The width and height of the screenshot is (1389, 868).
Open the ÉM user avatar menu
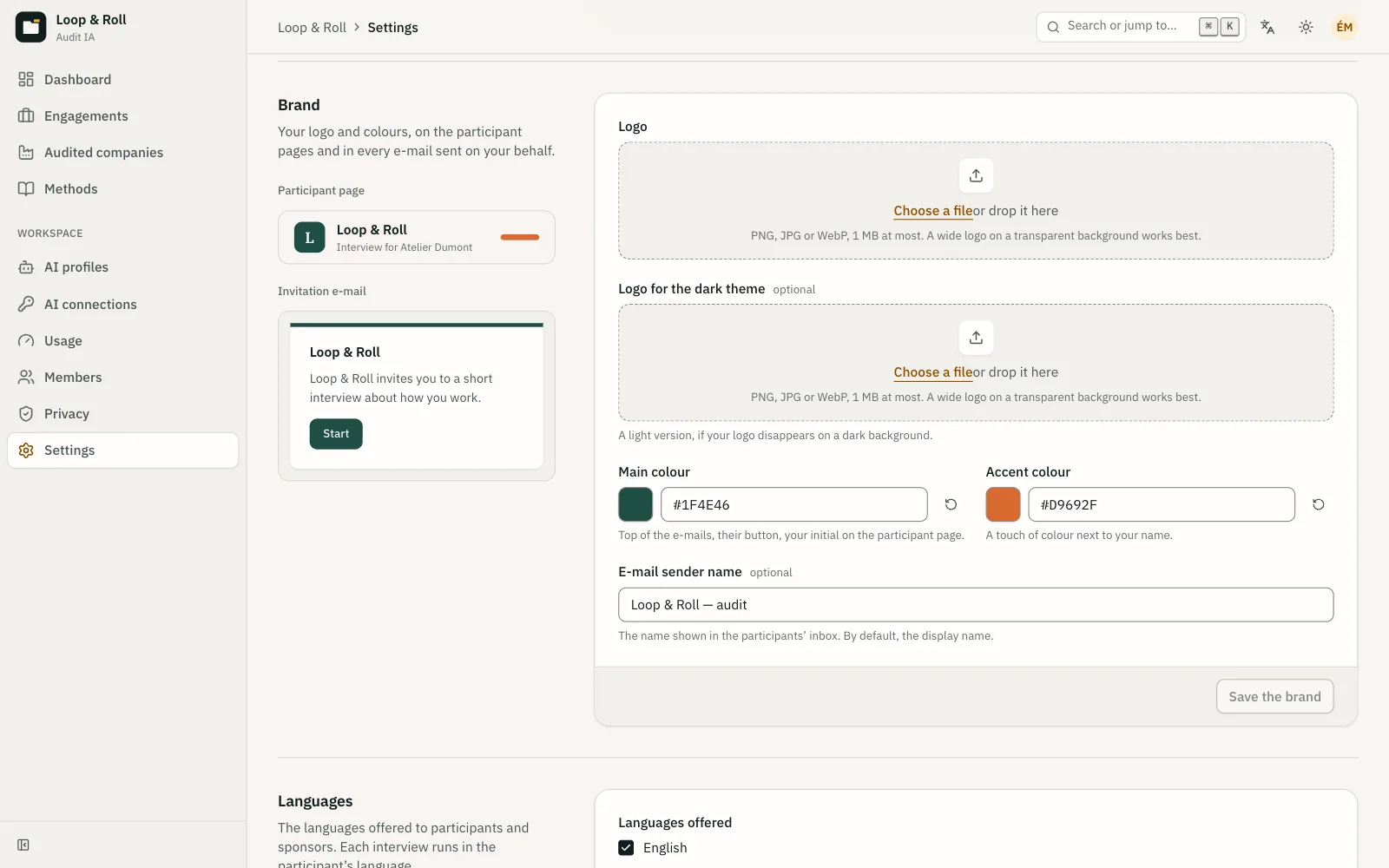pyautogui.click(x=1344, y=27)
